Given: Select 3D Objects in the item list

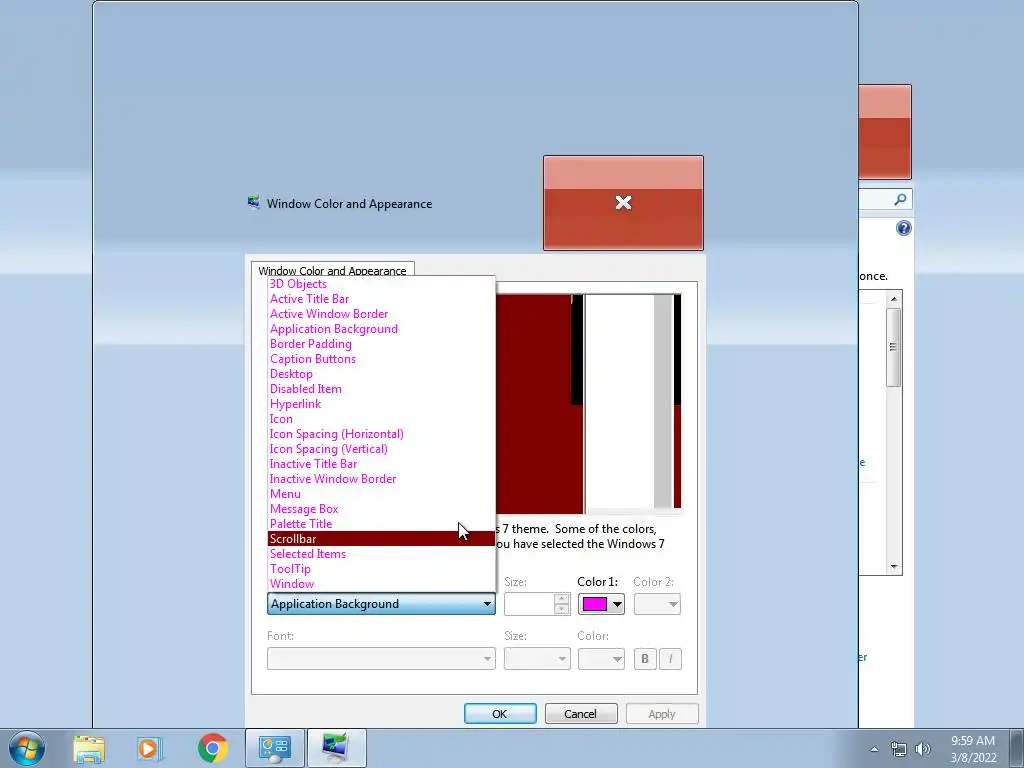Looking at the screenshot, I should pyautogui.click(x=381, y=284).
